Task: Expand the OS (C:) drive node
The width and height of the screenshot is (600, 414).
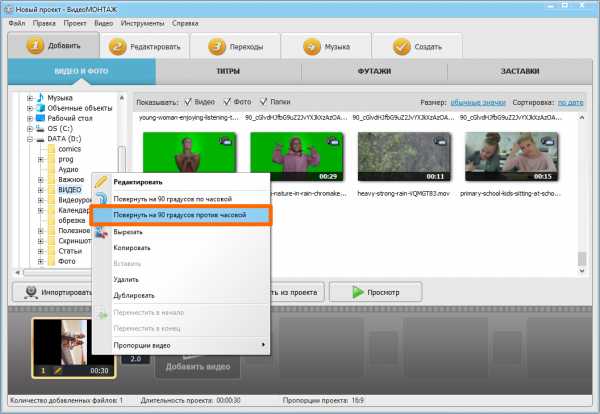Action: point(30,128)
